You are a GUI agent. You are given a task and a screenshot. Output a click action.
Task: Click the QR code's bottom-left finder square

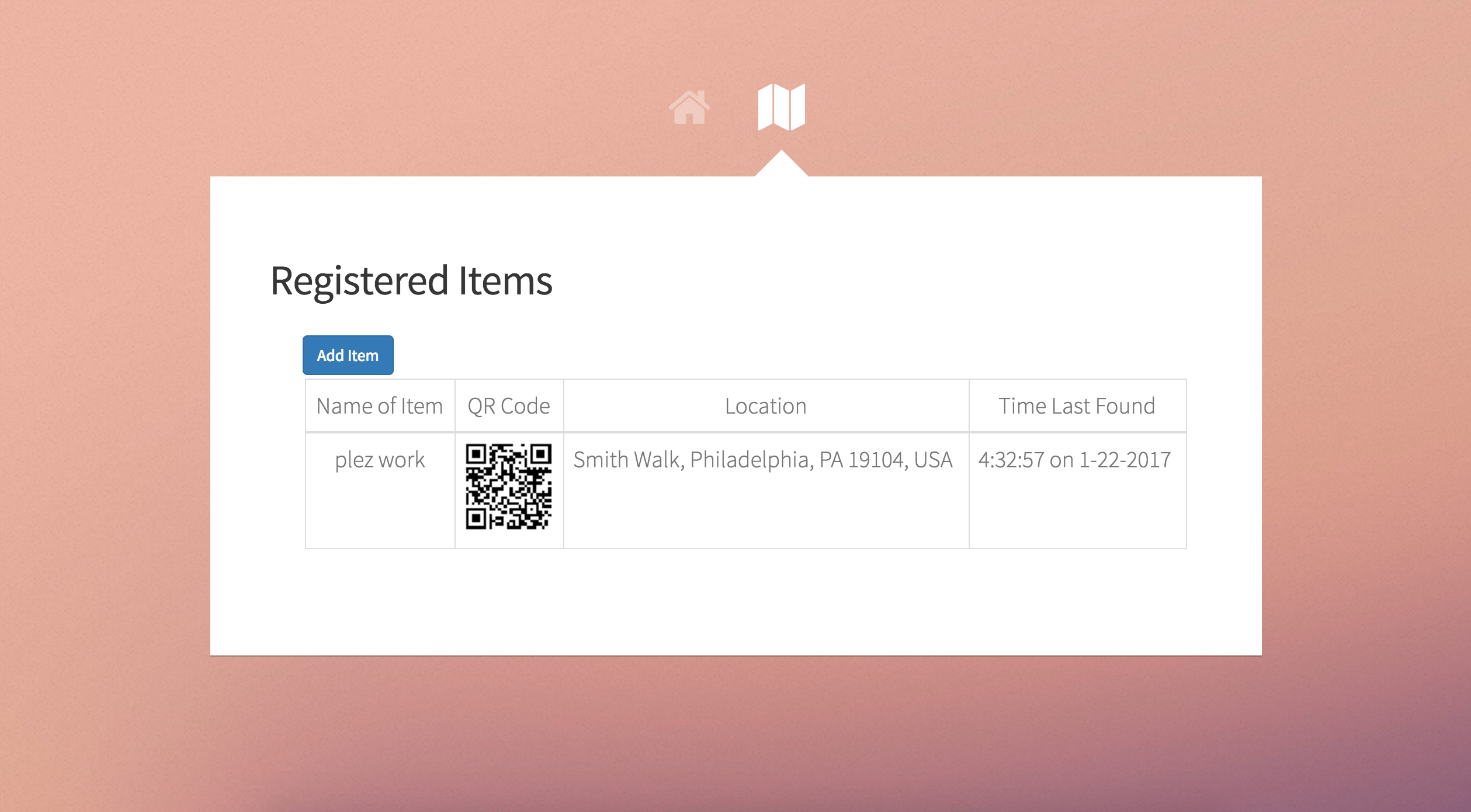[x=476, y=518]
